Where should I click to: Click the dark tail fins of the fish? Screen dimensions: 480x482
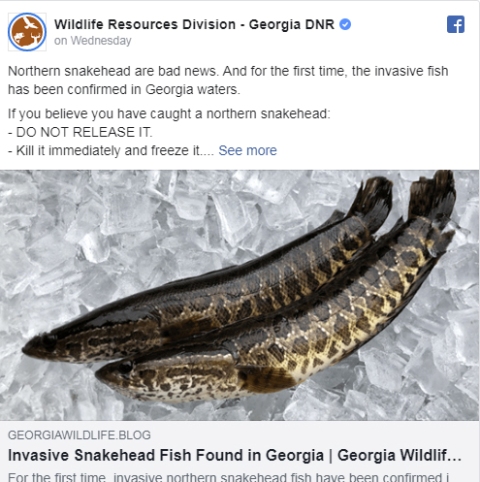[407, 200]
